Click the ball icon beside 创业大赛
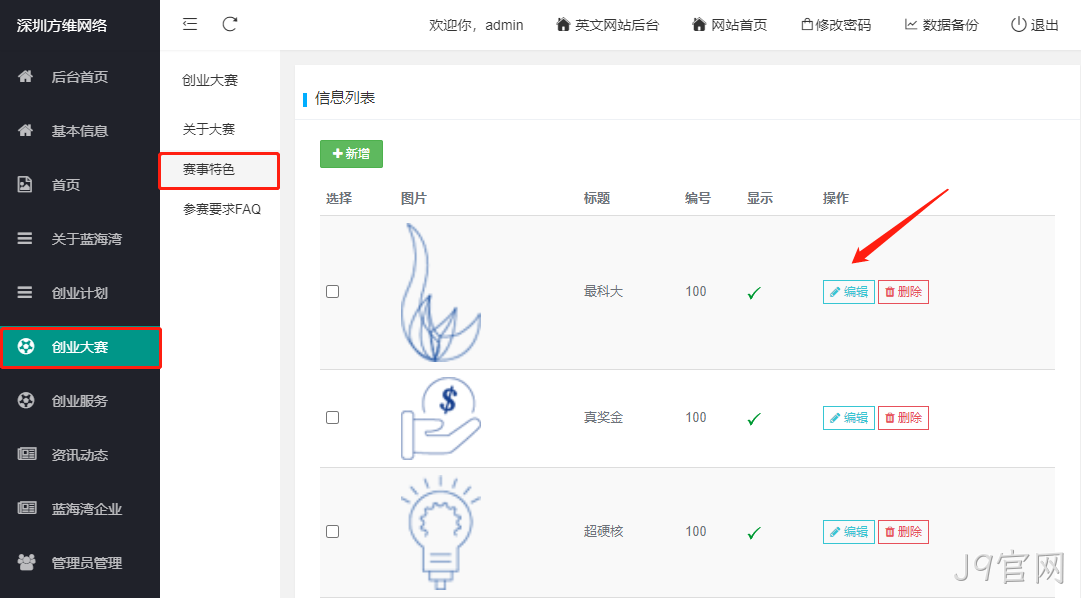The width and height of the screenshot is (1081, 598). tap(26, 346)
